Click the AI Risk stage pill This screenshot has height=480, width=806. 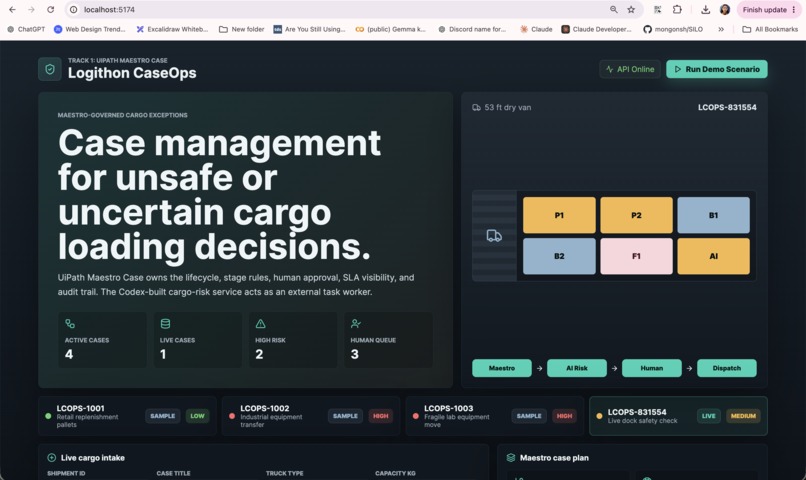[577, 368]
